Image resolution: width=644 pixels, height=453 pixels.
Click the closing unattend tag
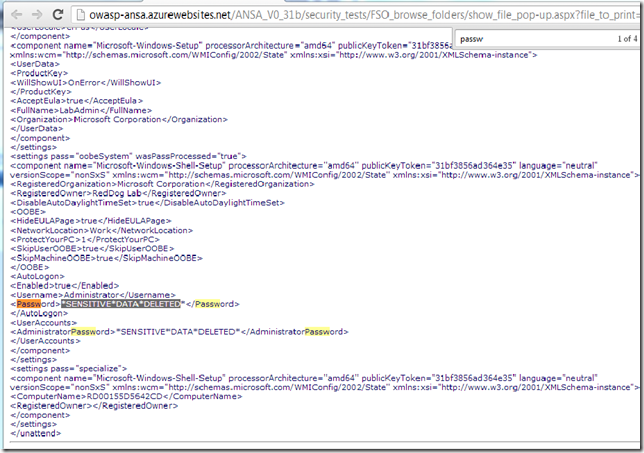pyautogui.click(x=35, y=434)
